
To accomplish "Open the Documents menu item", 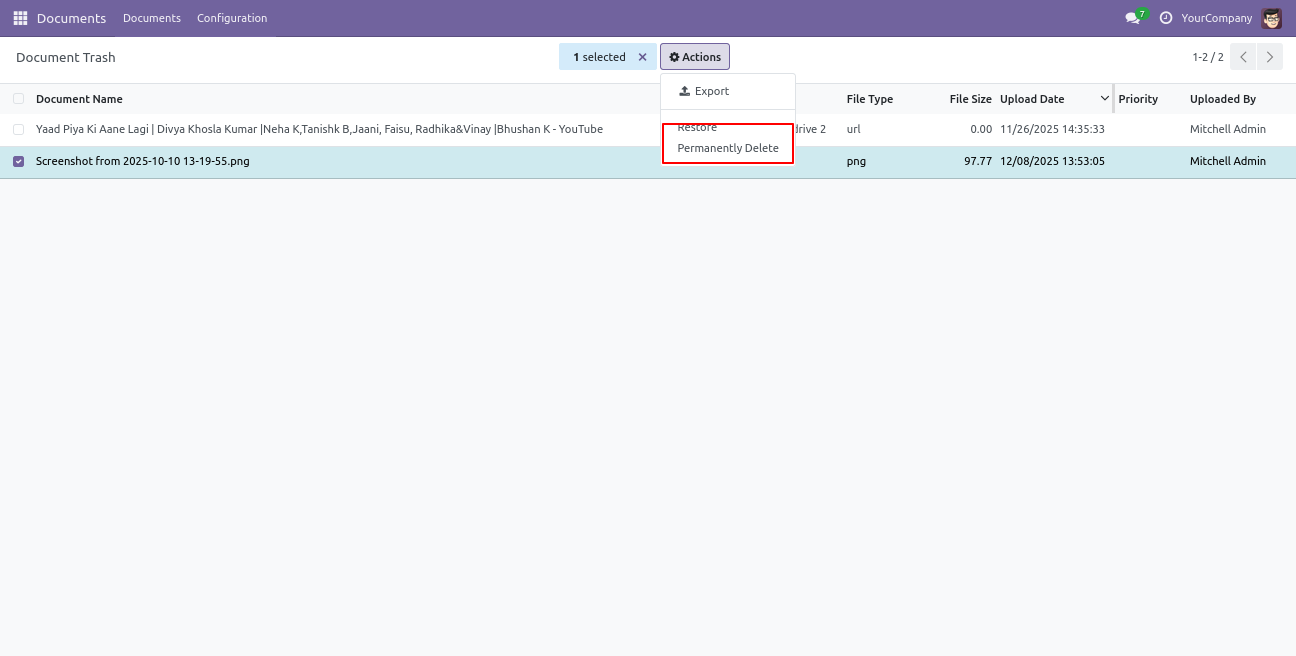I will tap(152, 18).
